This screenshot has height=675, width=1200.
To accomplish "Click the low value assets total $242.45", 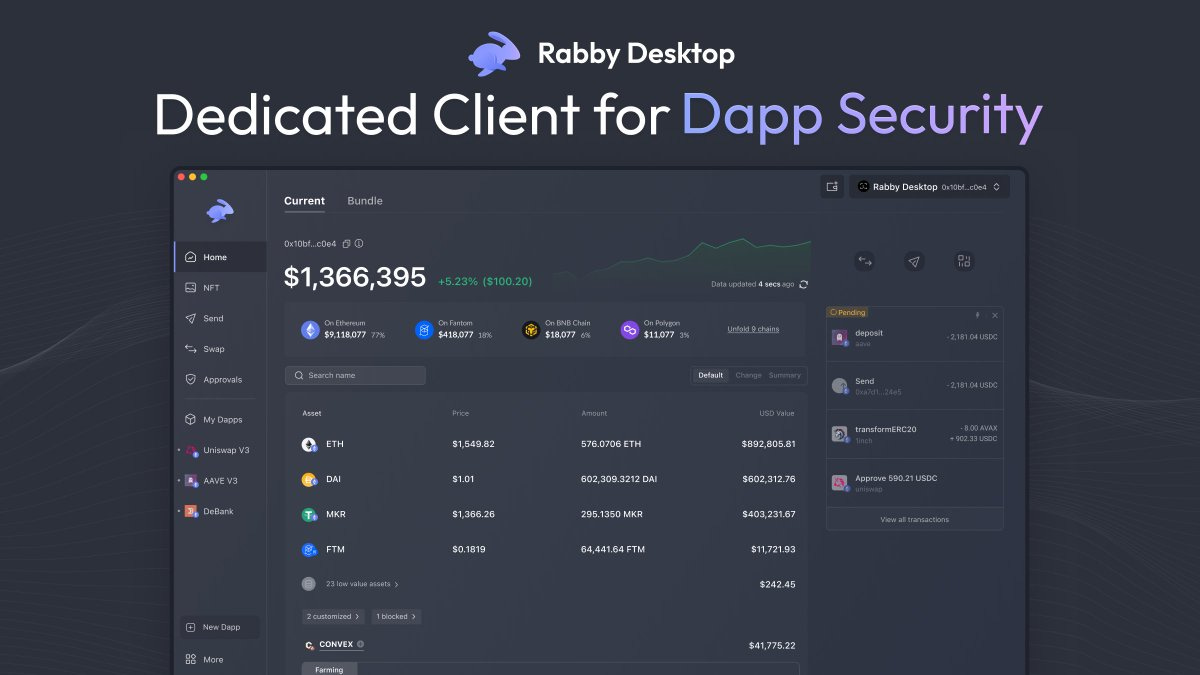I will pos(777,584).
